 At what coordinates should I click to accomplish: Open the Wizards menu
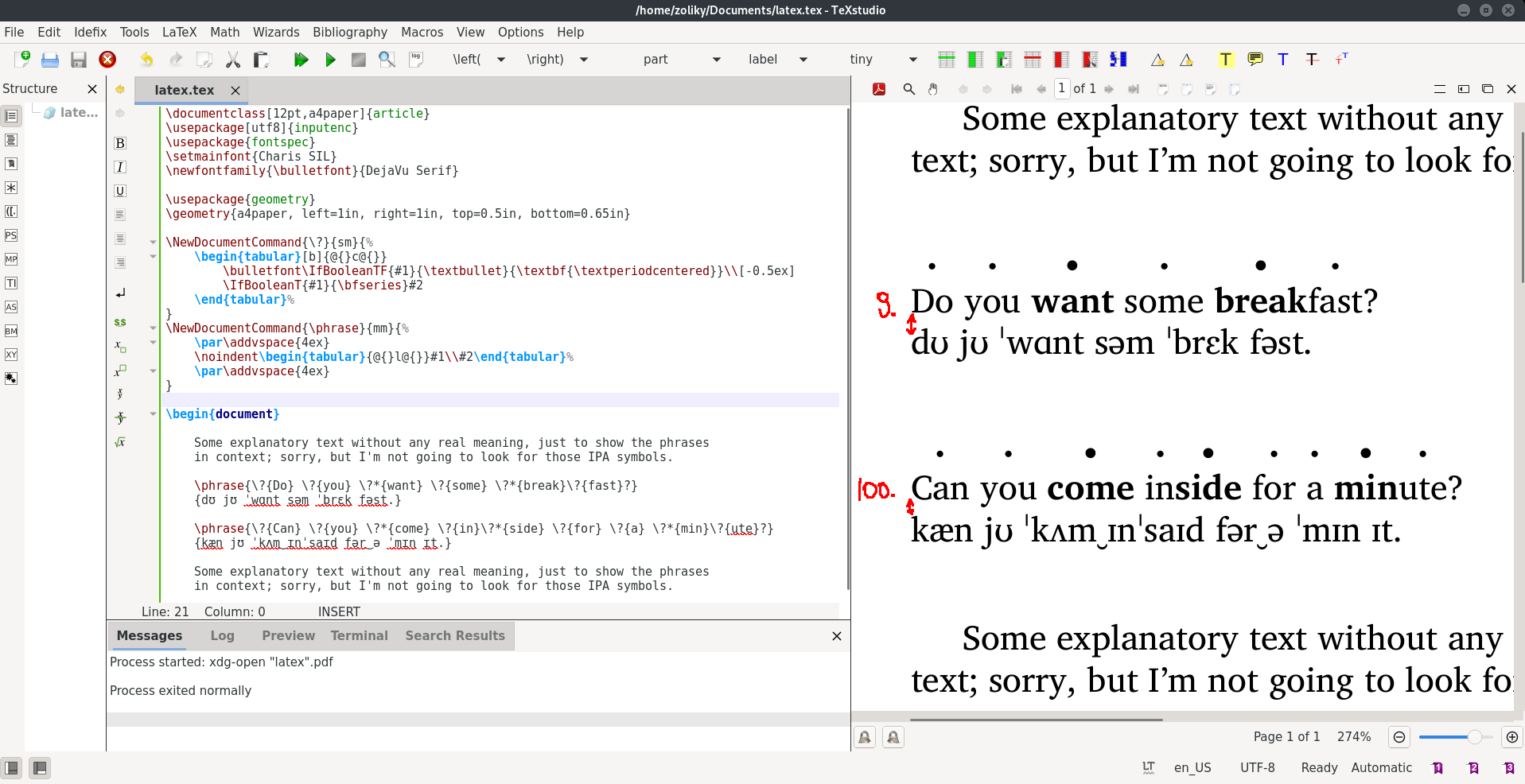[276, 33]
